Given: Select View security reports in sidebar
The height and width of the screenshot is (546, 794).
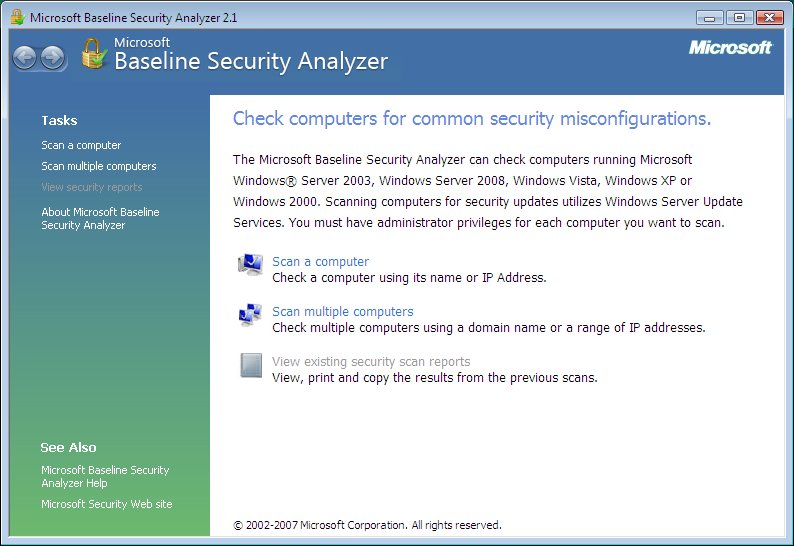Looking at the screenshot, I should pos(92,187).
